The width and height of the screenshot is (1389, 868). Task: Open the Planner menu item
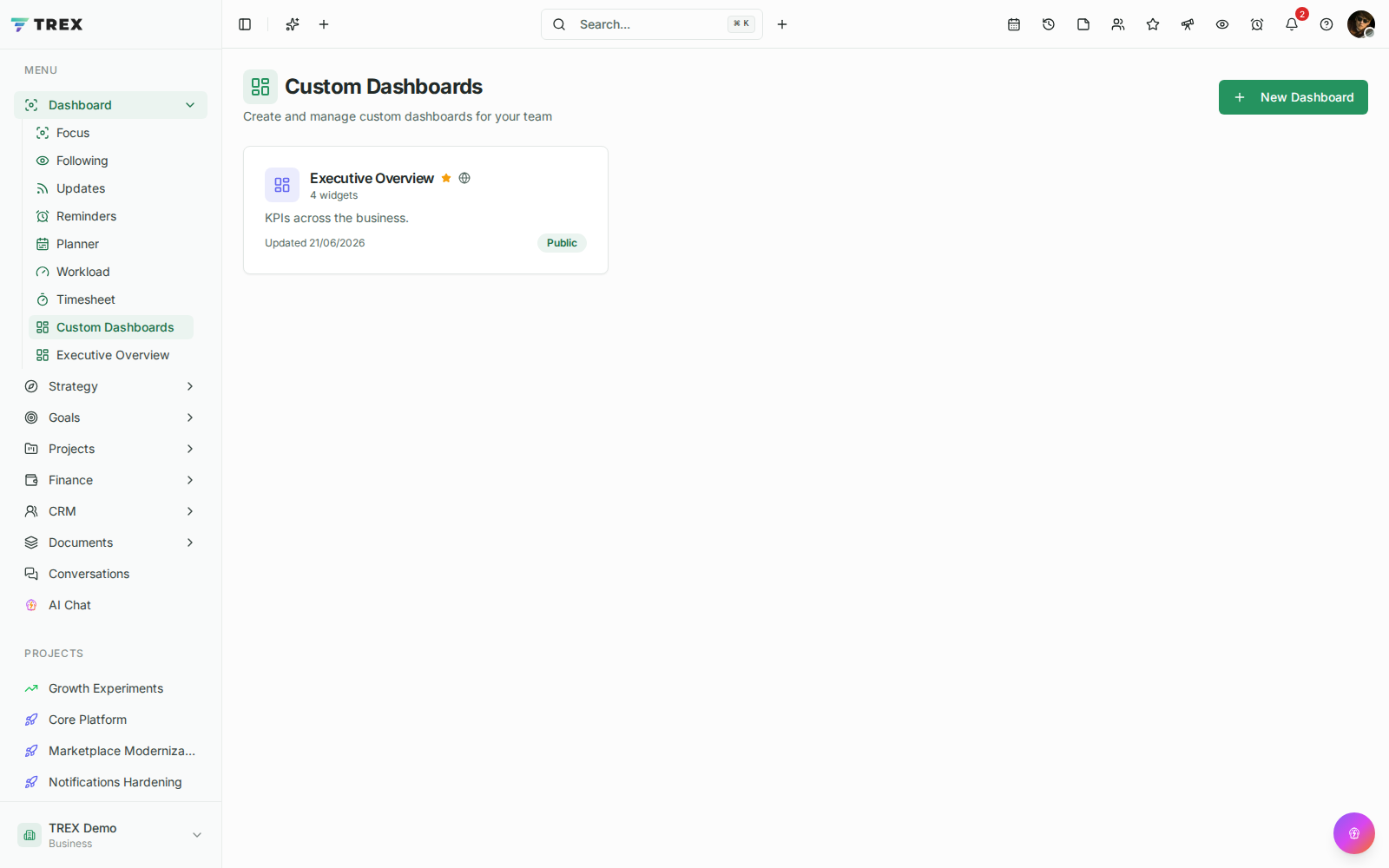[111, 244]
